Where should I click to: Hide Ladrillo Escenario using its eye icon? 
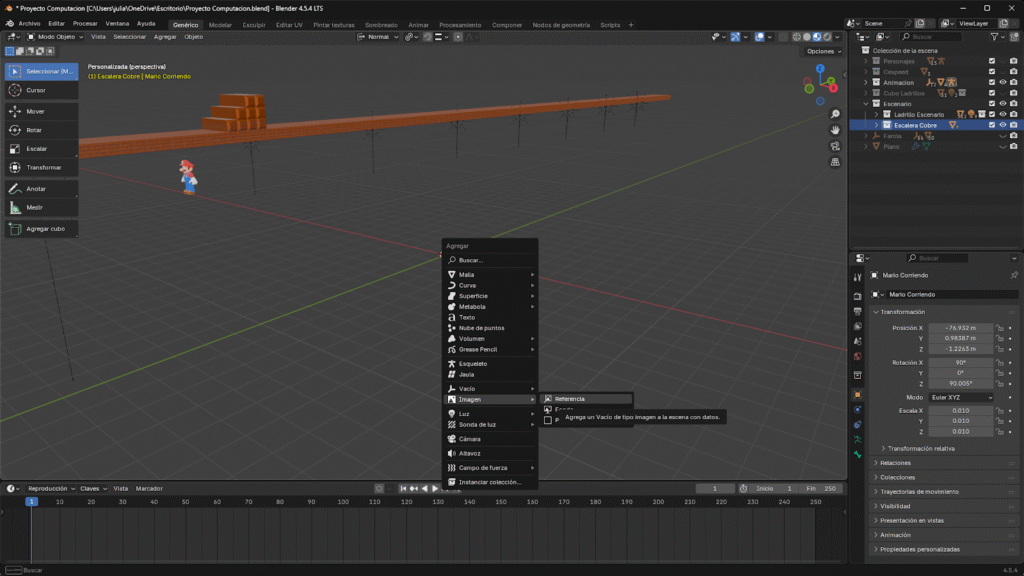point(1002,114)
